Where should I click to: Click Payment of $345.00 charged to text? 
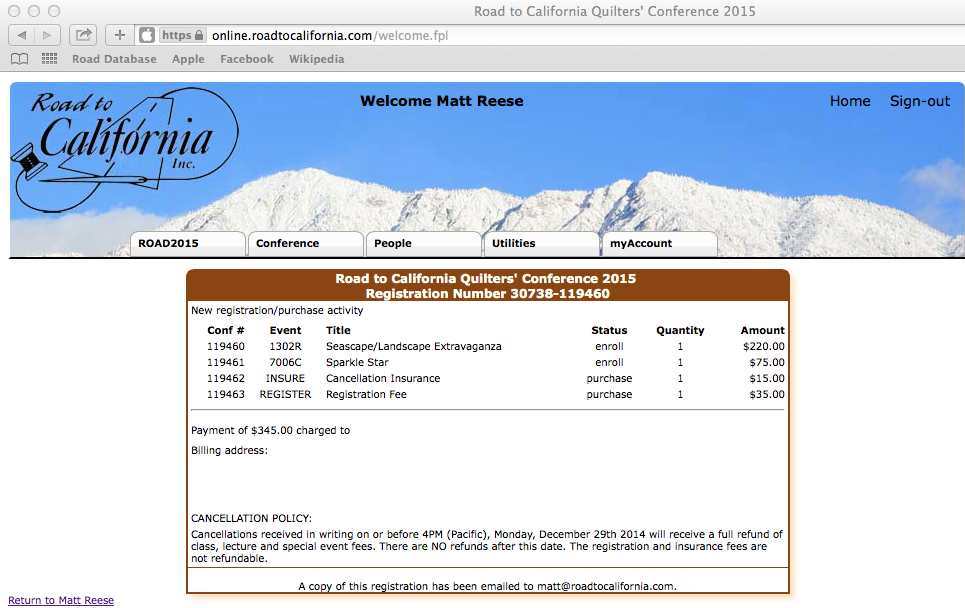[x=270, y=430]
